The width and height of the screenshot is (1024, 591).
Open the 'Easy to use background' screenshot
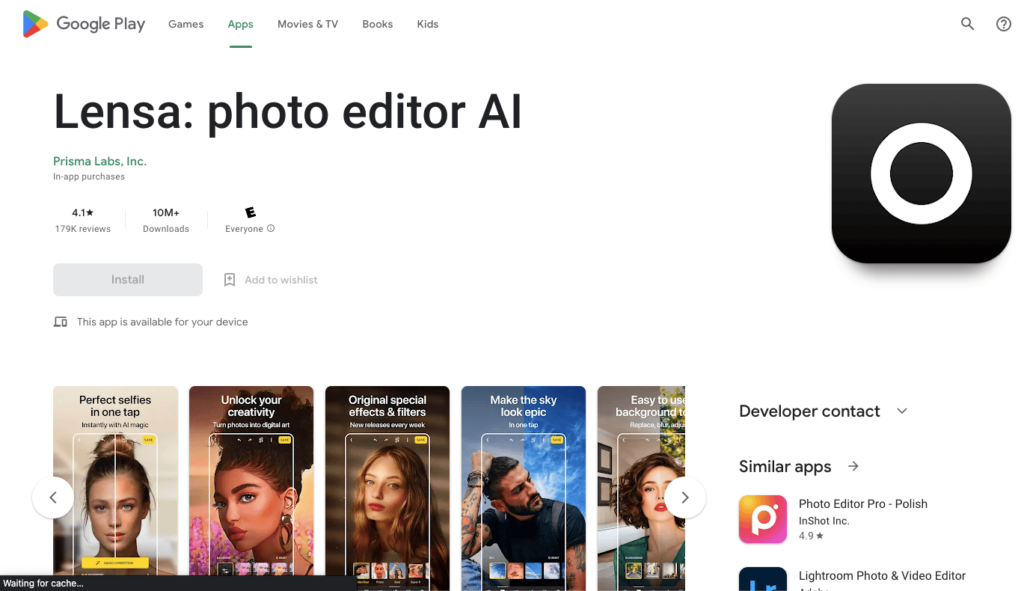pos(641,488)
